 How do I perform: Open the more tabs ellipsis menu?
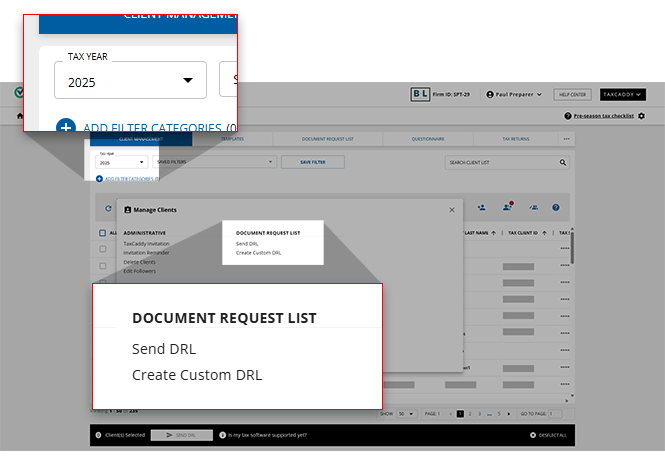[567, 139]
